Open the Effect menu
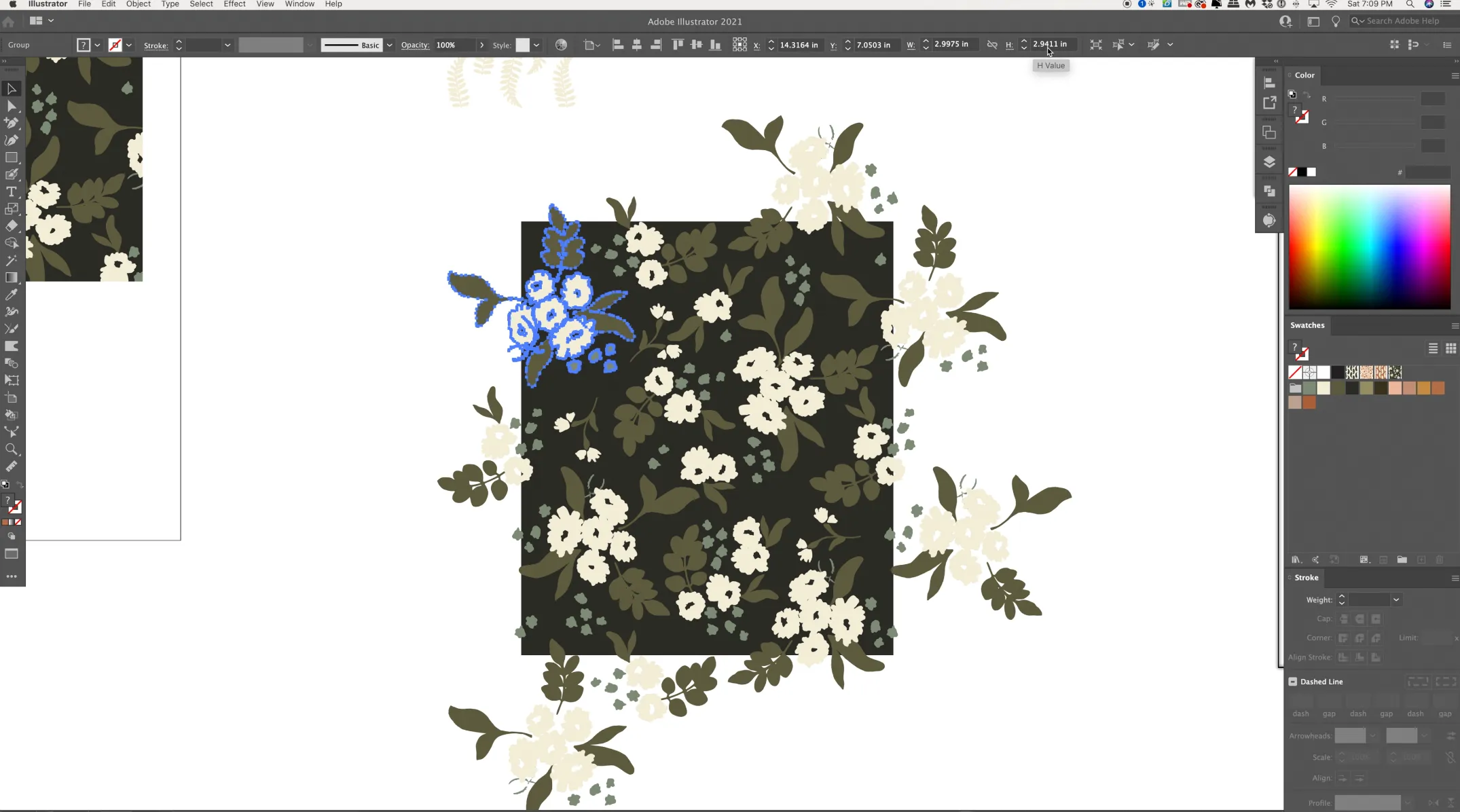 click(x=234, y=4)
